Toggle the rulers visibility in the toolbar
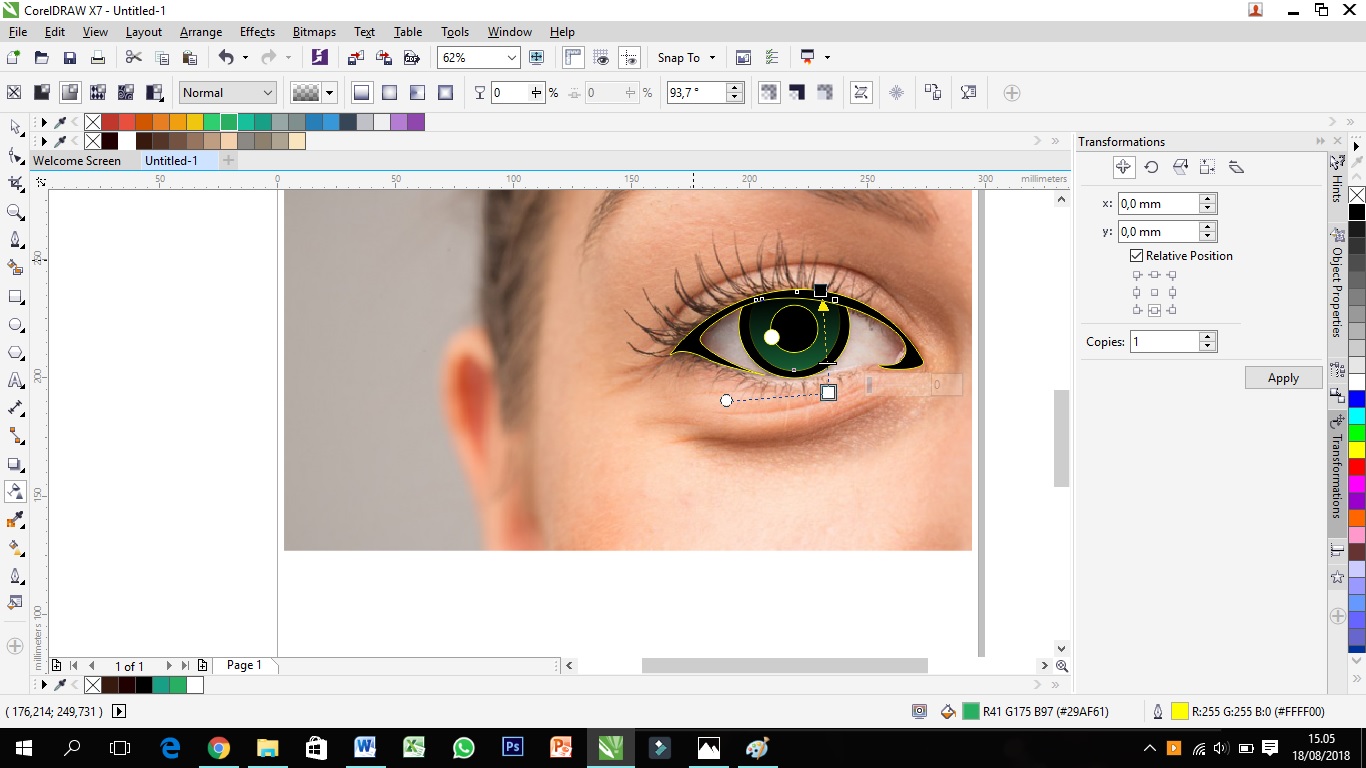This screenshot has width=1366, height=768. (572, 57)
